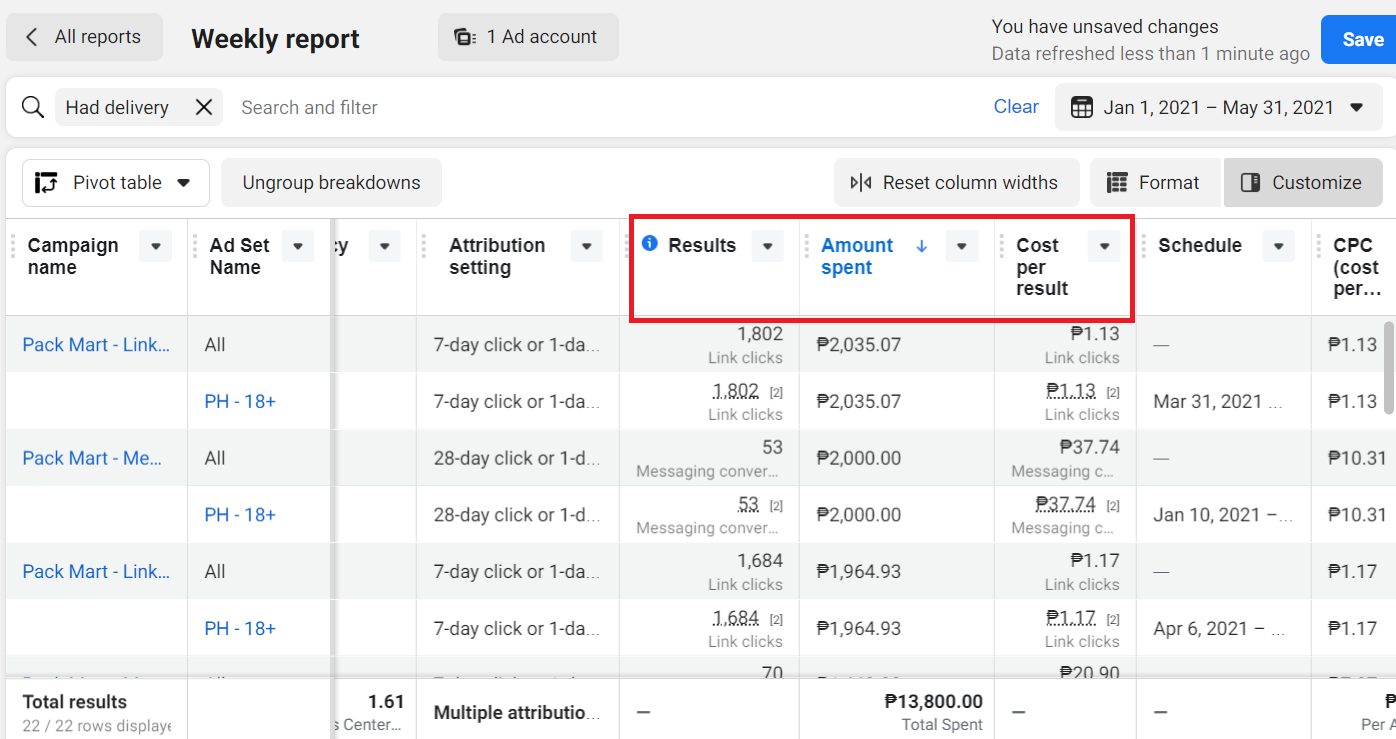
Task: Open the Pack Mart - Me... campaign
Action: [x=92, y=458]
